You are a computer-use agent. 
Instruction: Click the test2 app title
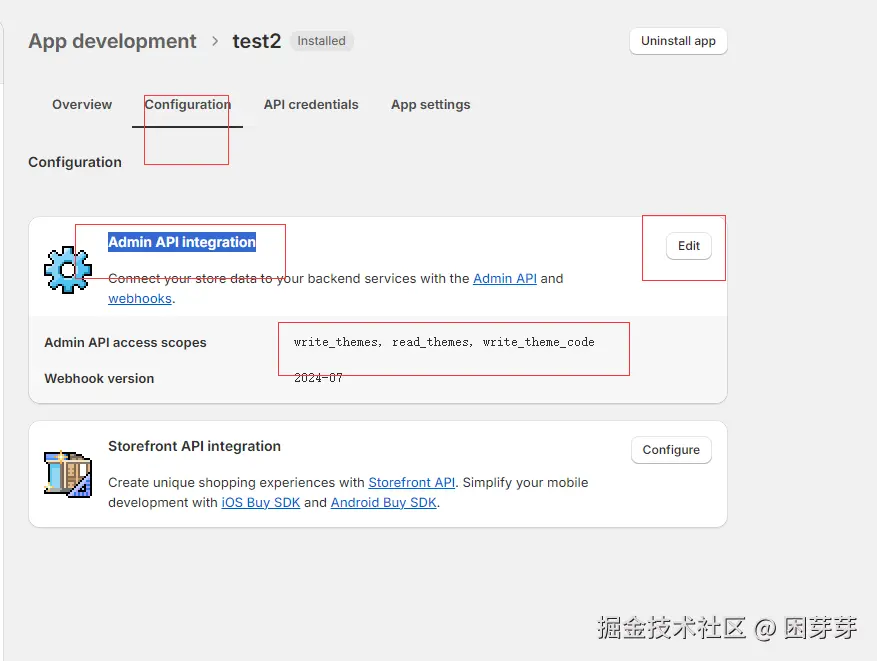257,41
